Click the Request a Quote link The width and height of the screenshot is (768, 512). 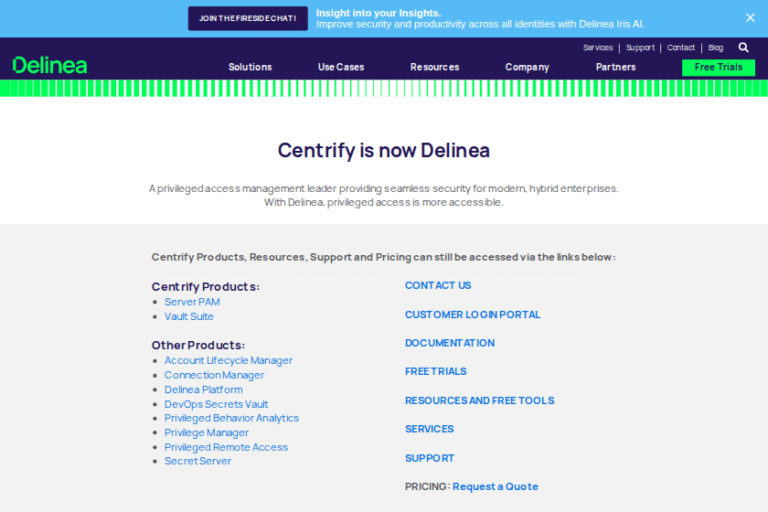click(x=495, y=487)
